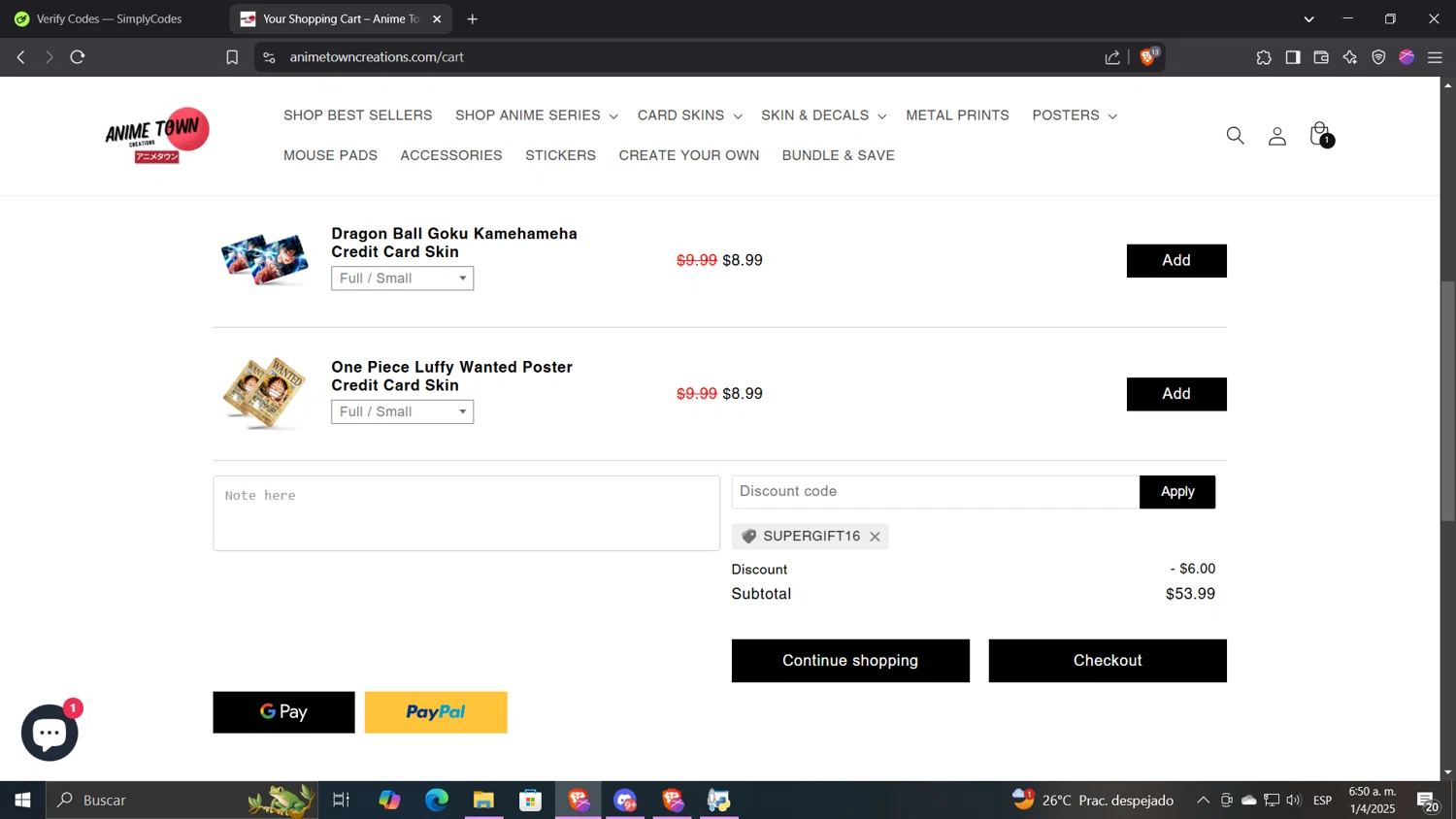Open a new browser tab

473,18
